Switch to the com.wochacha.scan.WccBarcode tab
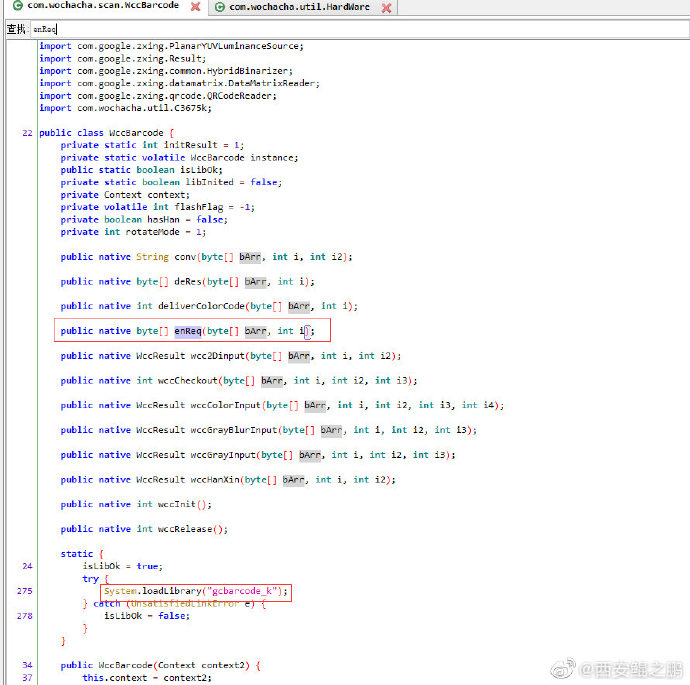Screen dimensions: 690x685 [x=103, y=6]
